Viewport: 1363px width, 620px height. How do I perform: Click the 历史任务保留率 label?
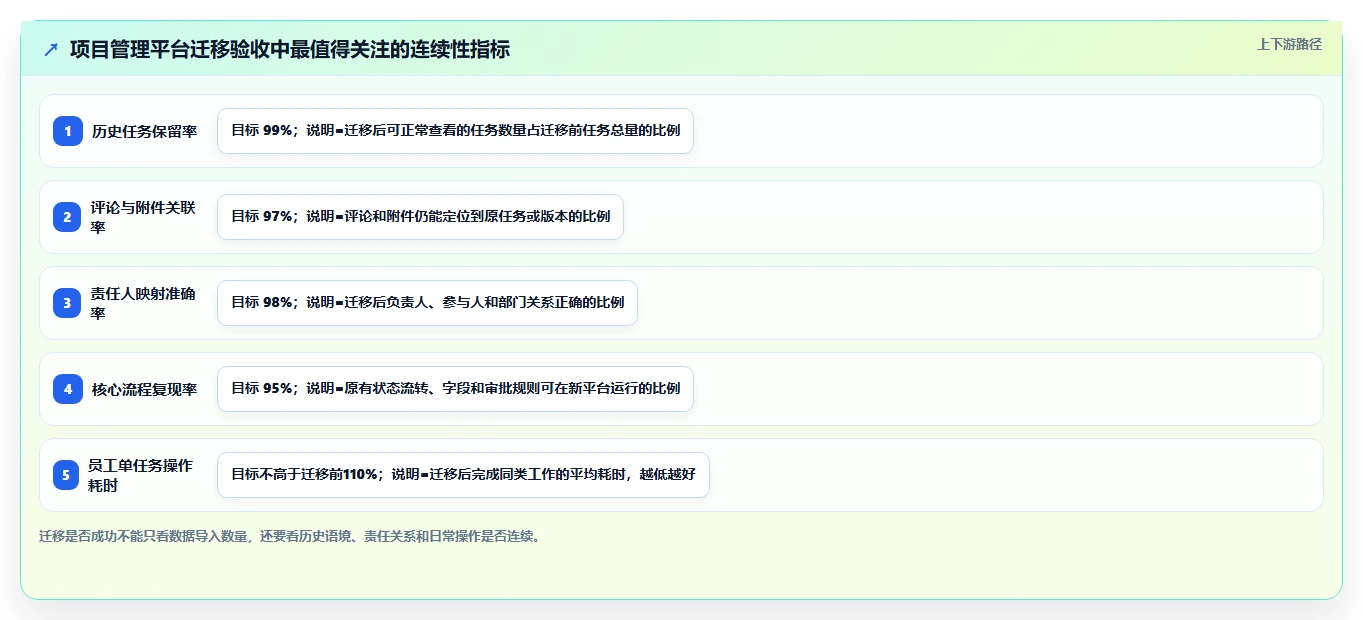[x=144, y=131]
